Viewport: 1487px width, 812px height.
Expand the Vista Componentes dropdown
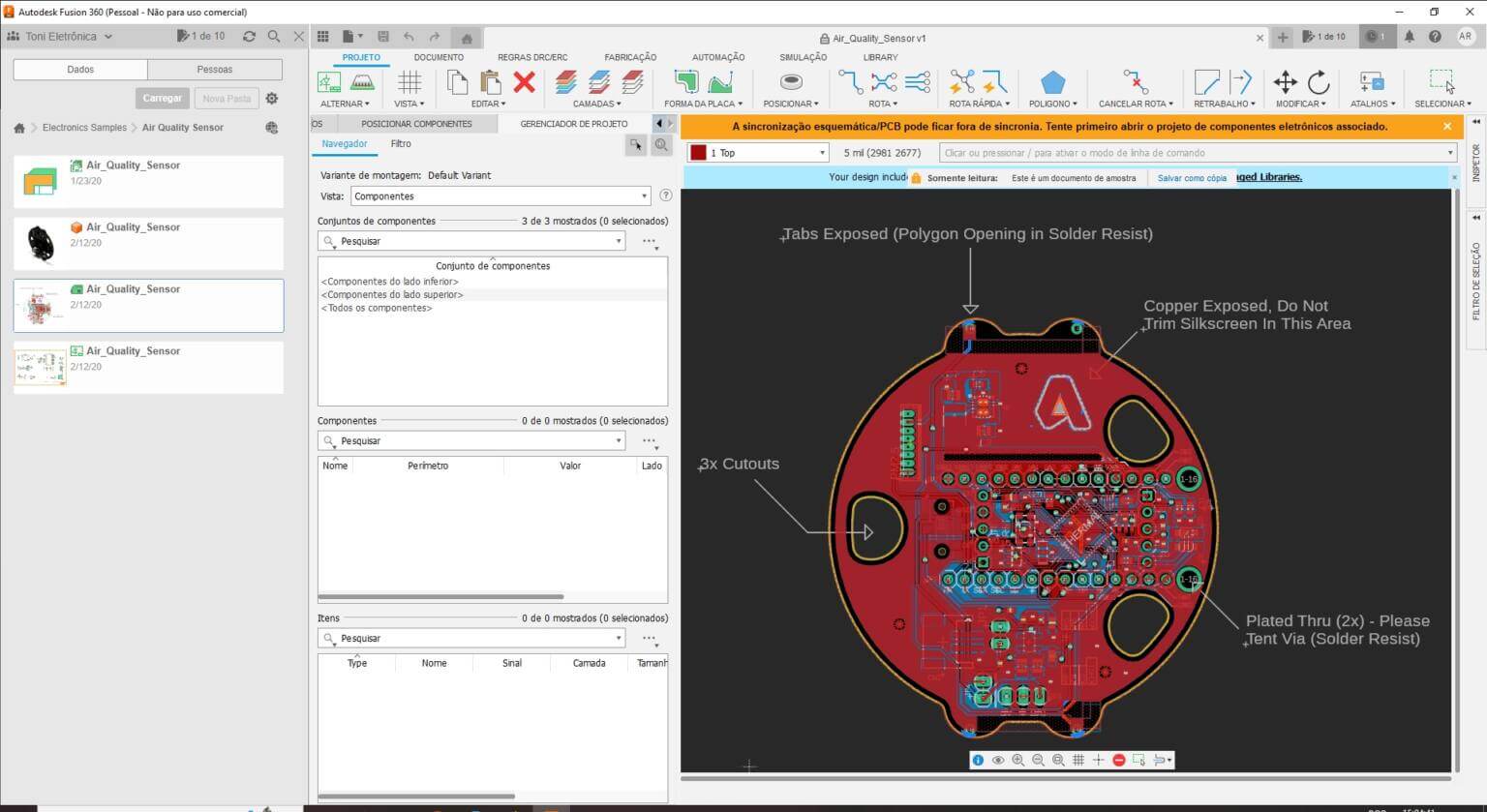(644, 195)
